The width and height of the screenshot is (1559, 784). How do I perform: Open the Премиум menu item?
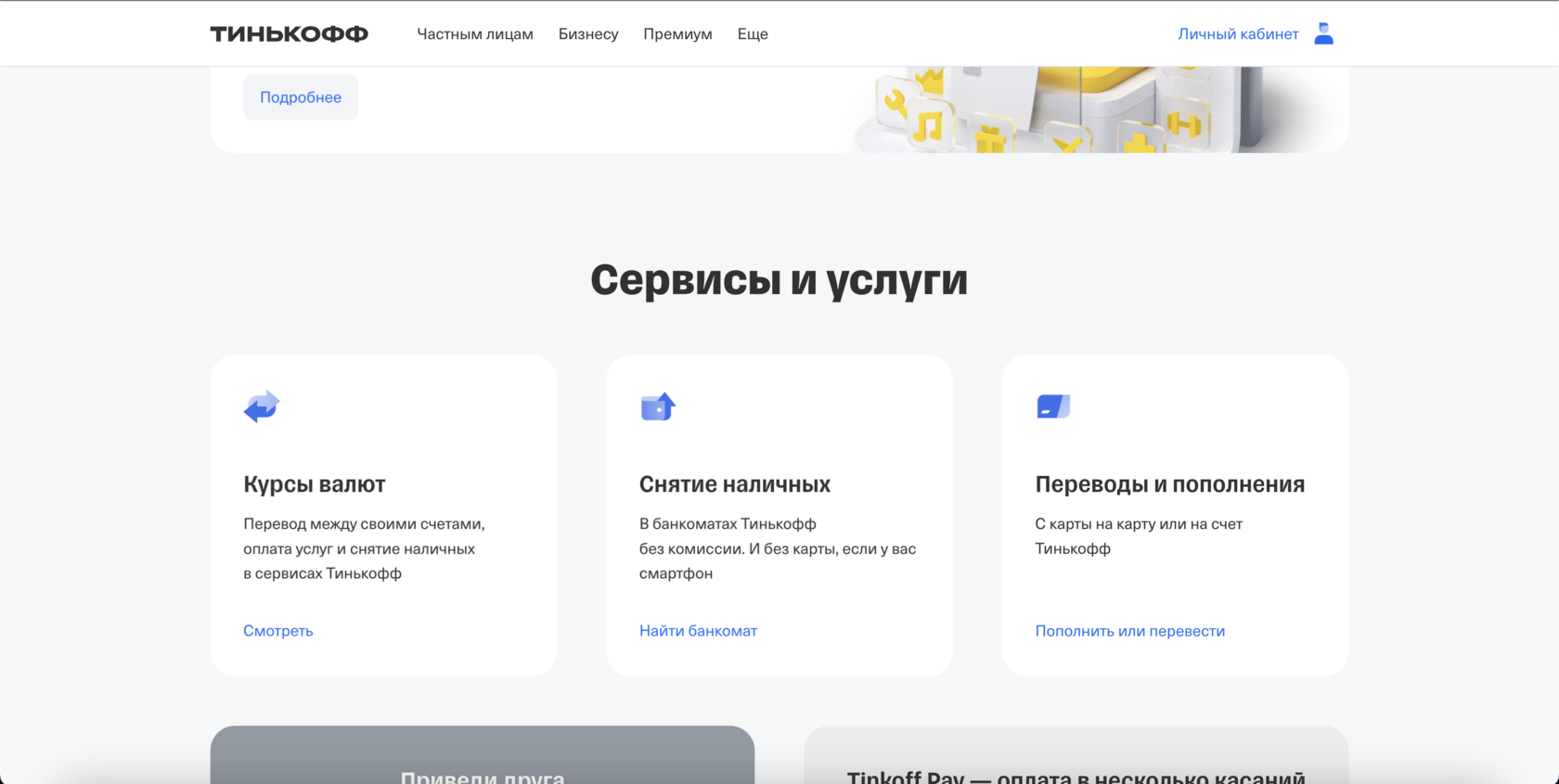(x=677, y=34)
